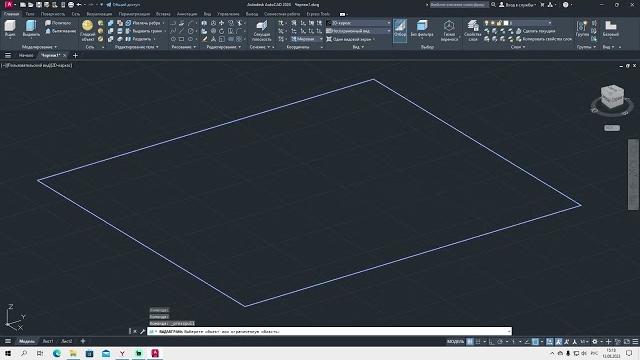
Task: Activate the Section plane (Секущая плоскость) tool
Action: coord(262,31)
